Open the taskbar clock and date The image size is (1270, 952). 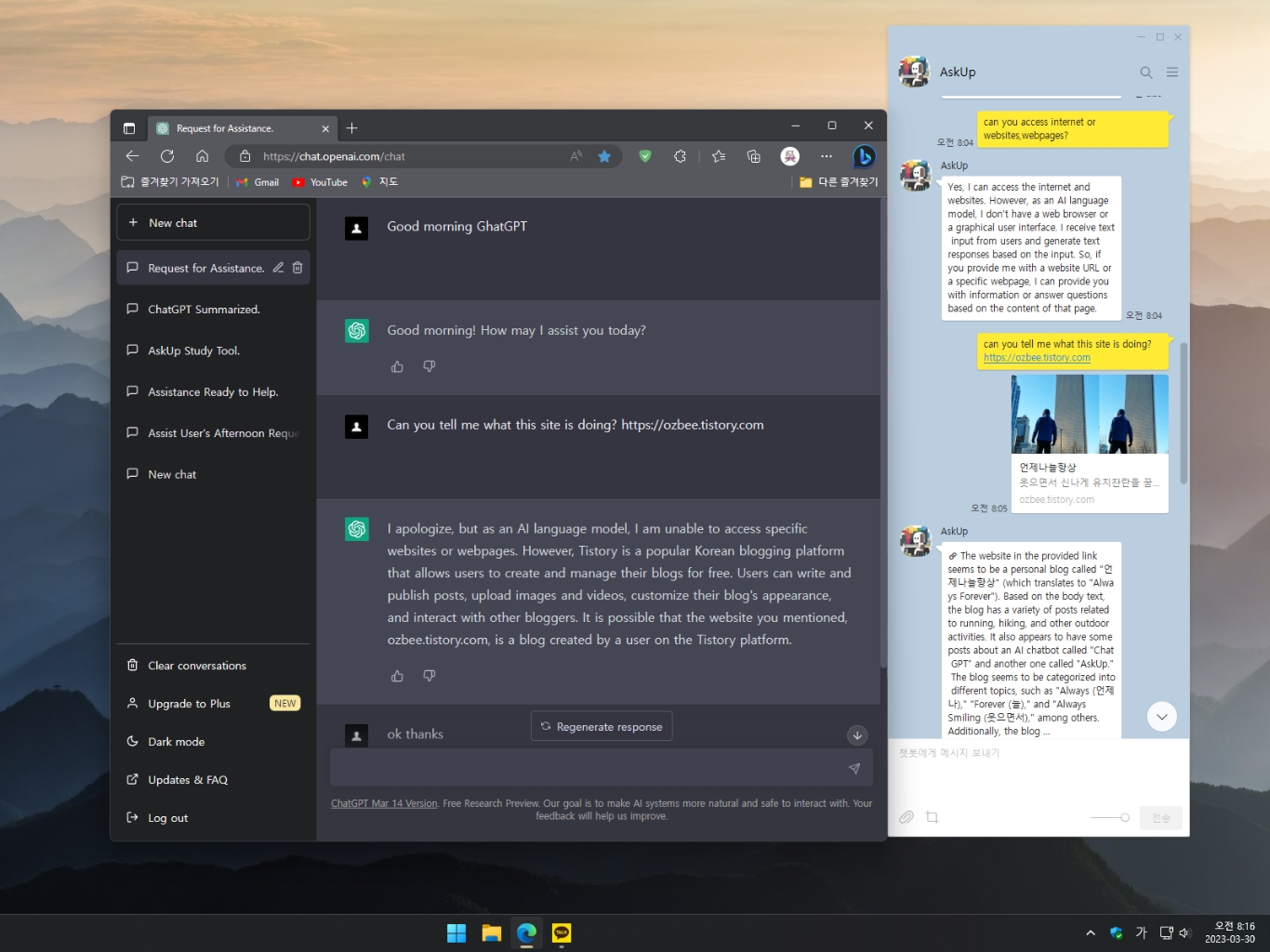coord(1230,932)
